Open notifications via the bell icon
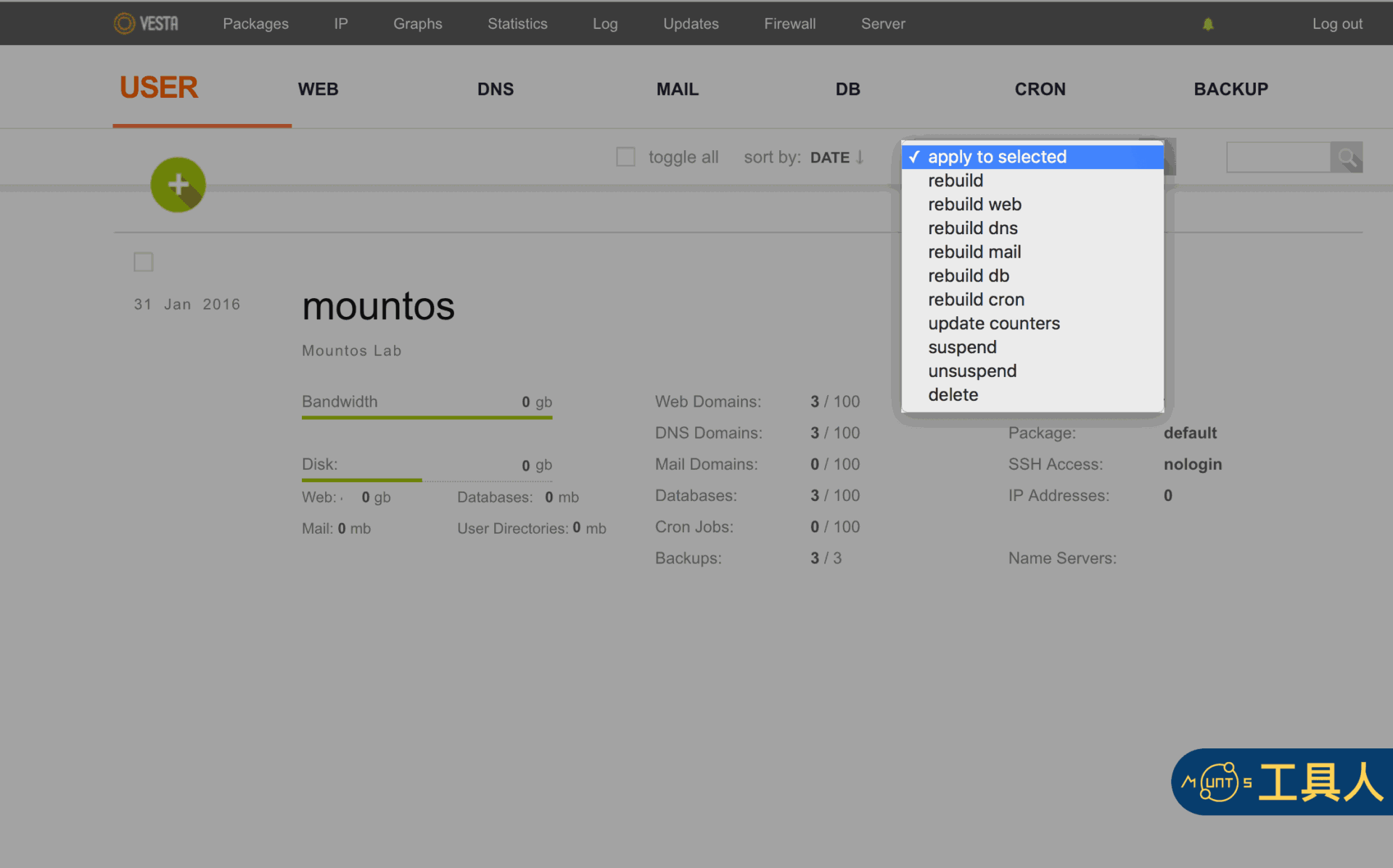Screen dimensions: 1393x868 tap(1208, 24)
